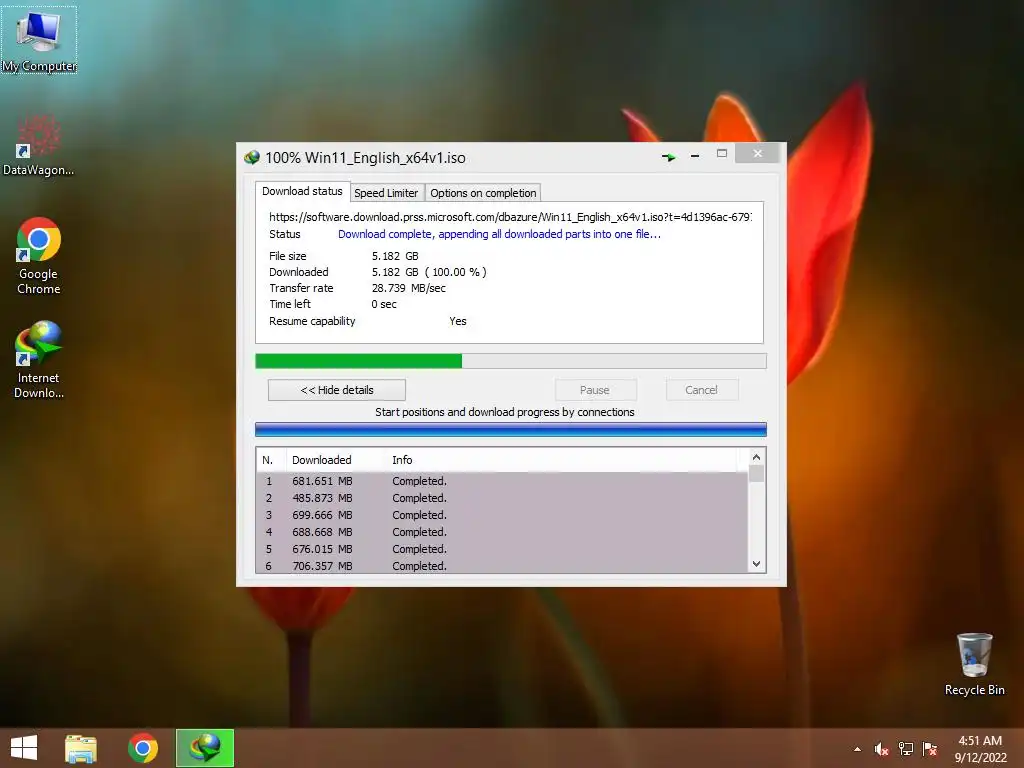Click the Cancel button
The height and width of the screenshot is (768, 1024).
[x=702, y=390]
